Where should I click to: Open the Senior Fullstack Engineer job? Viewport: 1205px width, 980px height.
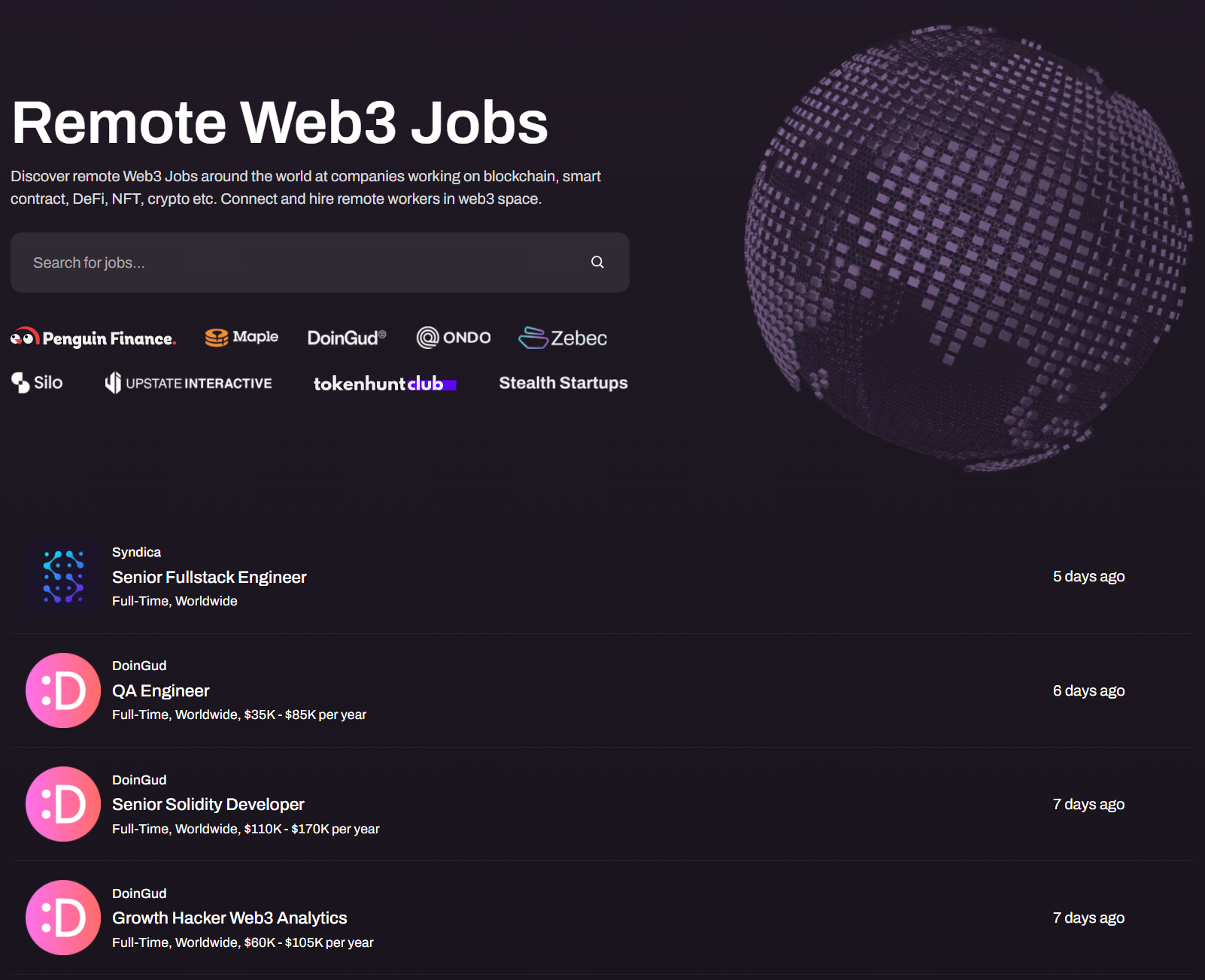(x=209, y=577)
